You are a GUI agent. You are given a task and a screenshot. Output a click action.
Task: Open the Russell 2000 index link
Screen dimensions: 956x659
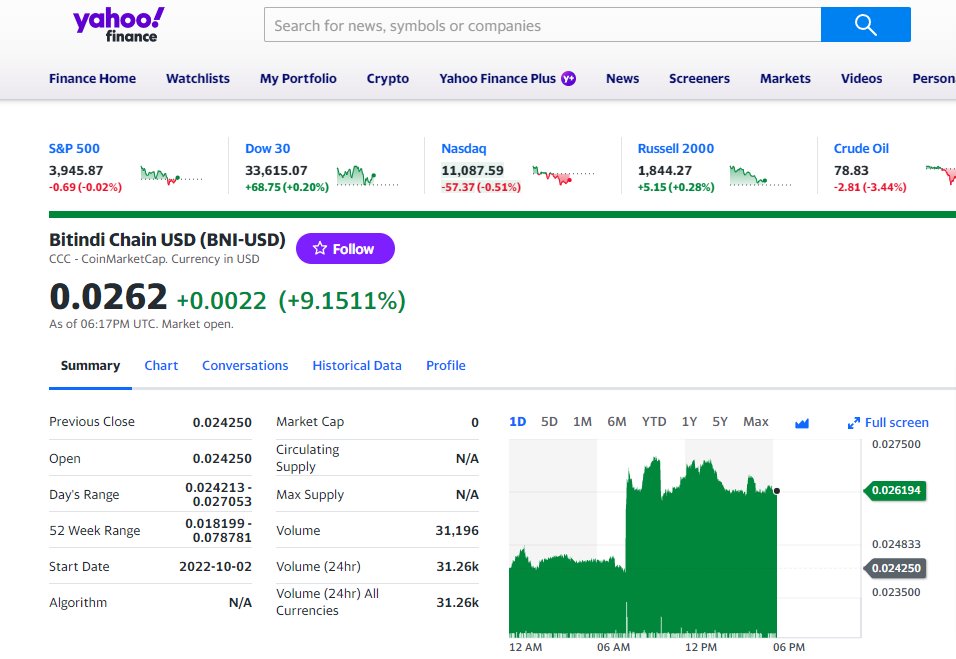coord(676,148)
